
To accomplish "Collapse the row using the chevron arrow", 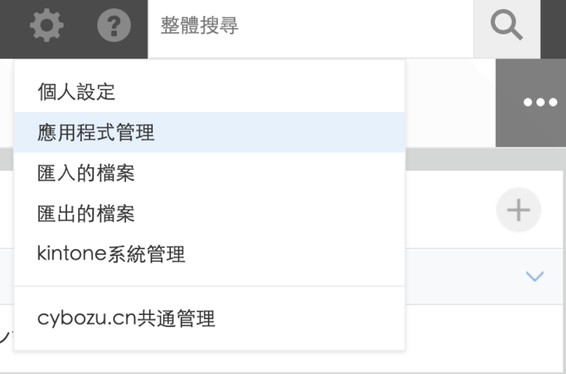I will [535, 277].
